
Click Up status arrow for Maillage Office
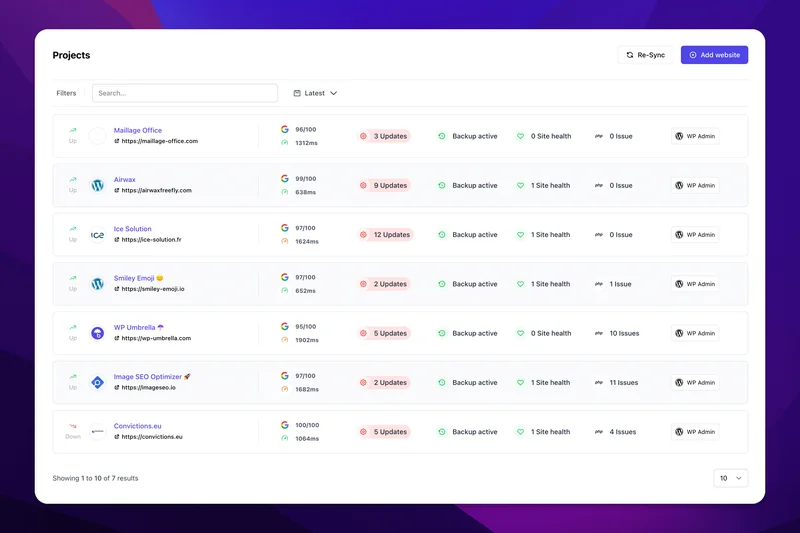73,130
